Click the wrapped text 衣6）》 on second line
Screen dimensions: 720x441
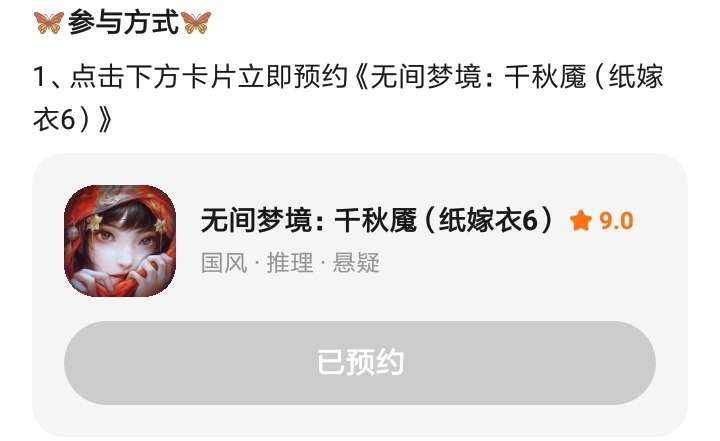click(x=73, y=120)
